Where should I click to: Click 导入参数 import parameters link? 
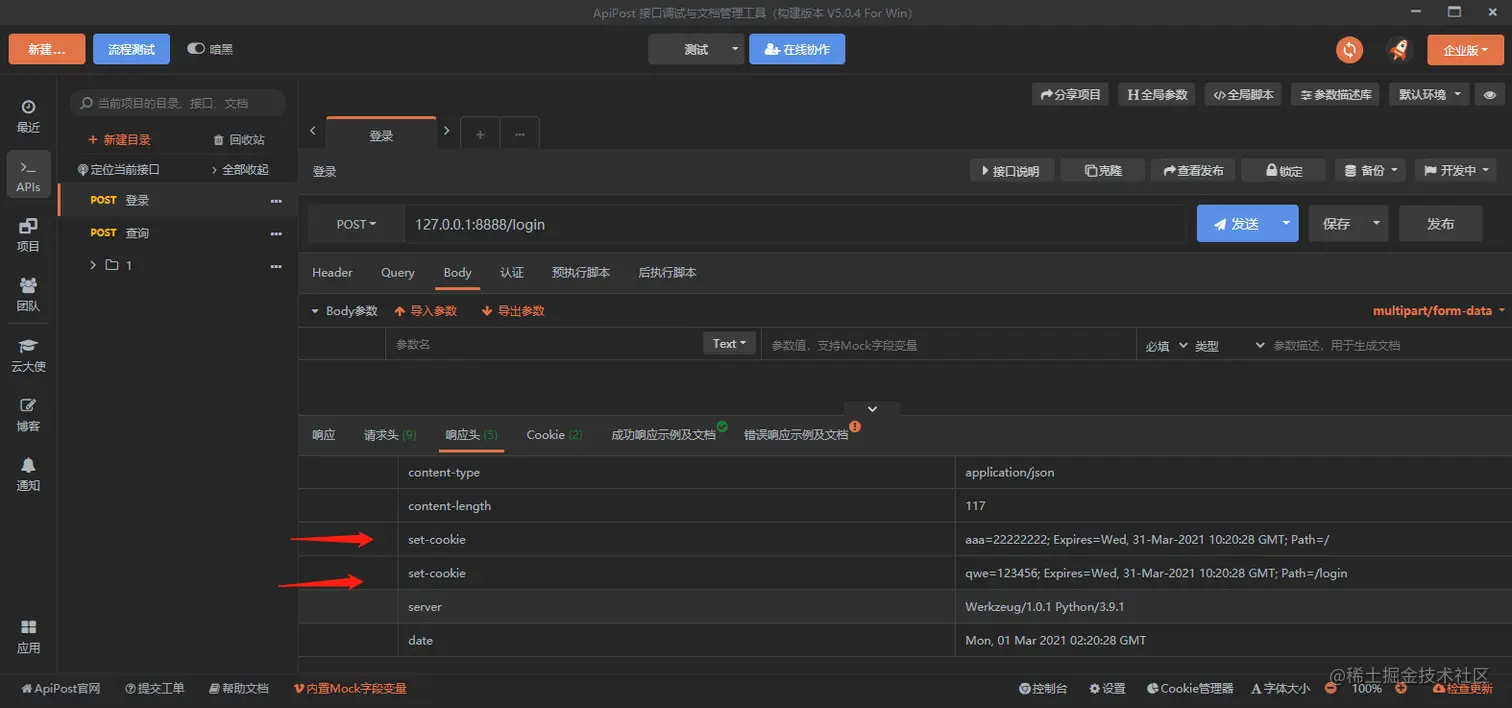426,311
